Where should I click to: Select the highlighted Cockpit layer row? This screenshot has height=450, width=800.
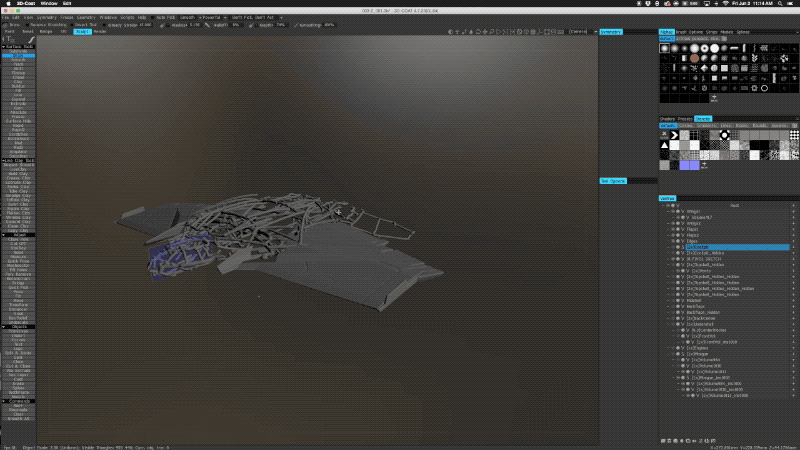(x=737, y=247)
